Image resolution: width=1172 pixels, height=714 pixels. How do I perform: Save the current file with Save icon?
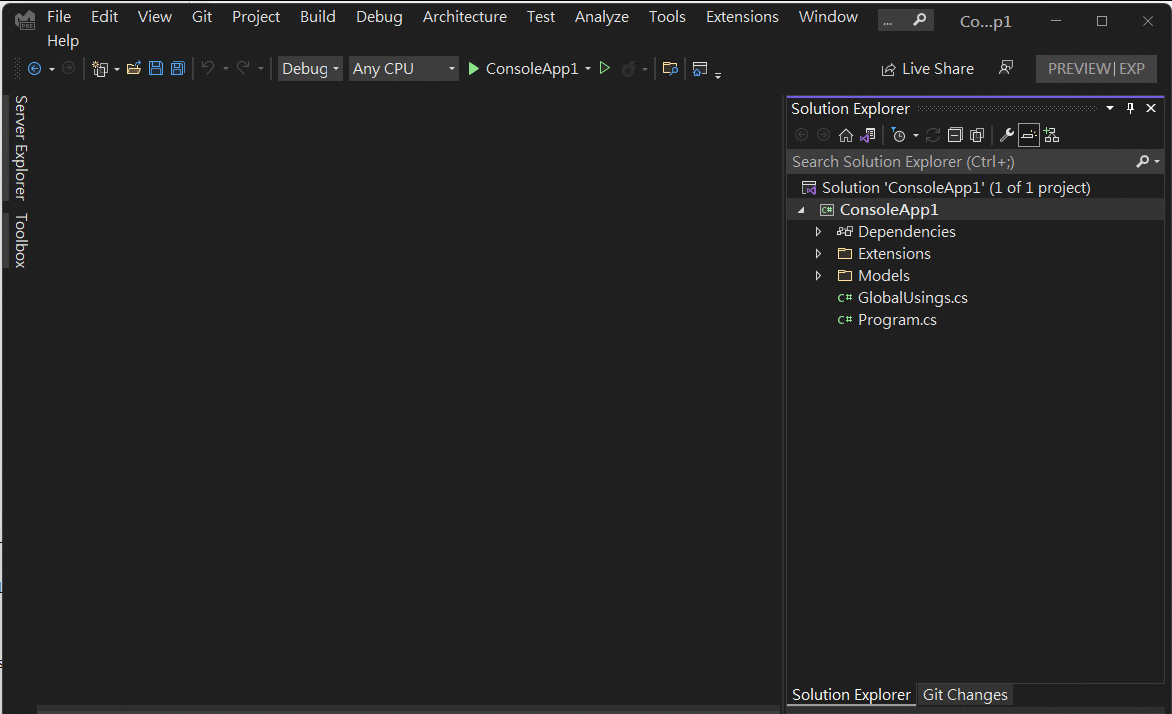coord(155,69)
